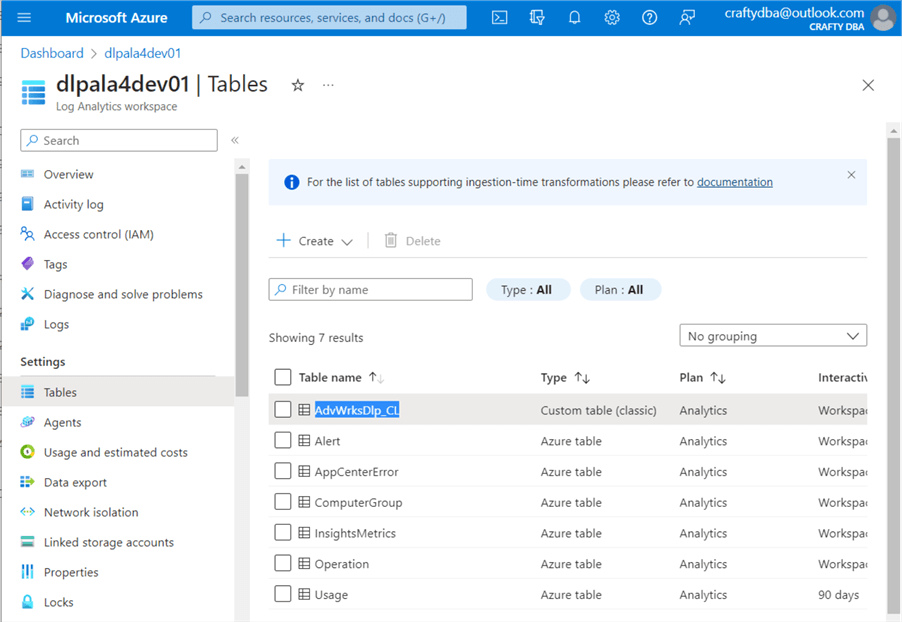
Task: Check the Operation row checkbox
Action: coord(282,563)
